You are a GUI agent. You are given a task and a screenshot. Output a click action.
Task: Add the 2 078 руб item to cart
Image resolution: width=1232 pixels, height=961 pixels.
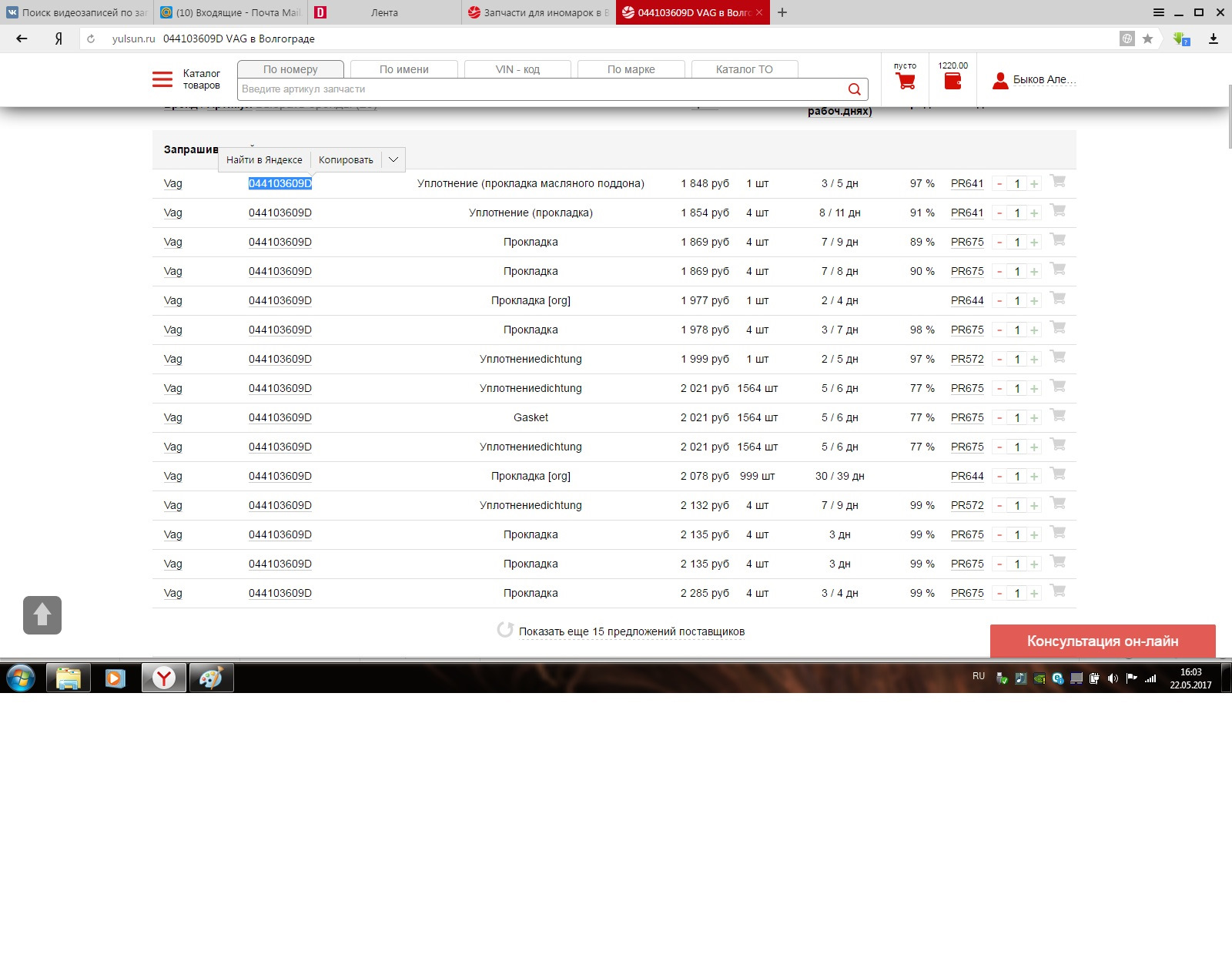tap(1058, 474)
